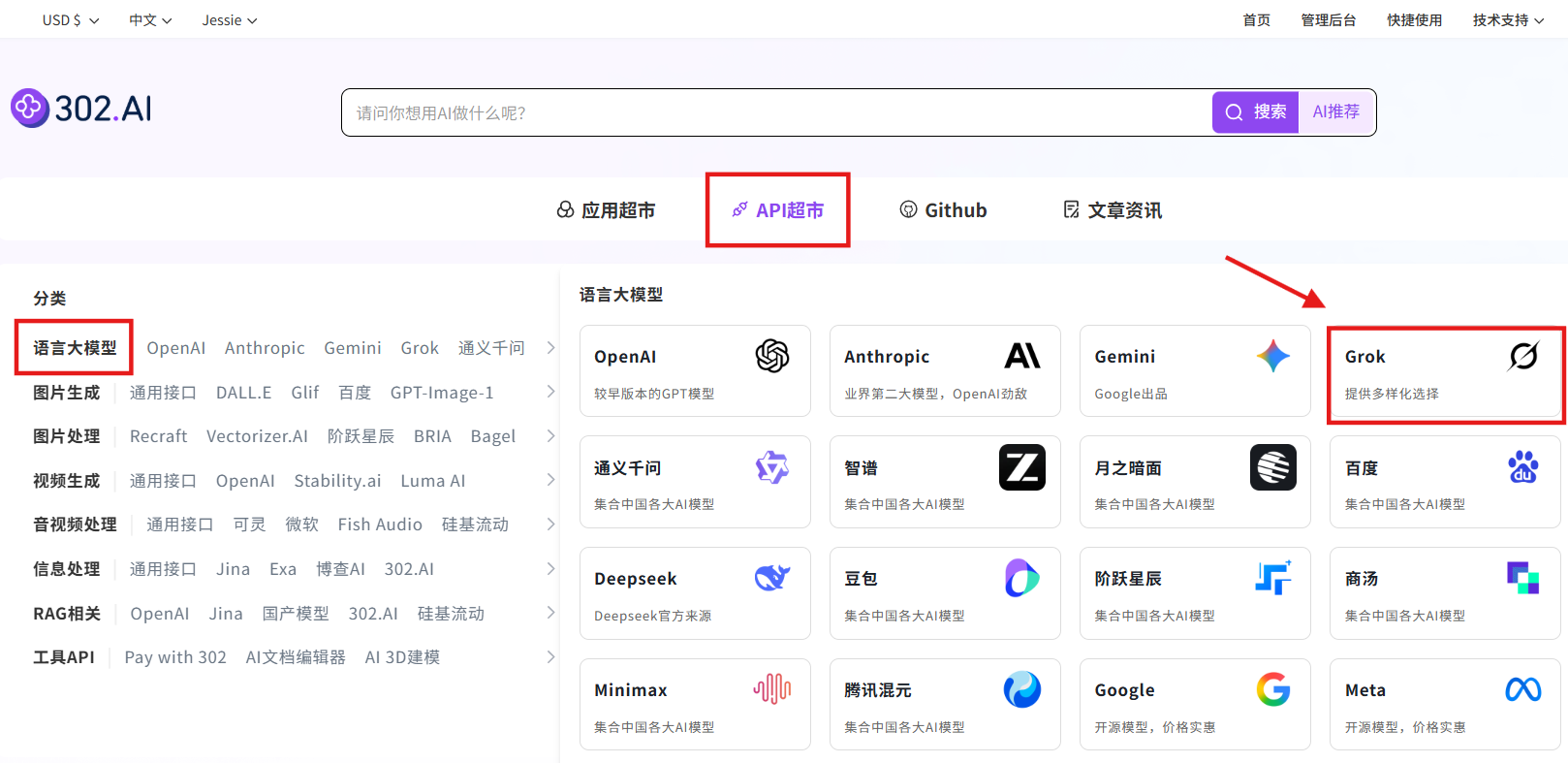Click the Deepseek card title text
The height and width of the screenshot is (763, 1568).
click(x=636, y=579)
